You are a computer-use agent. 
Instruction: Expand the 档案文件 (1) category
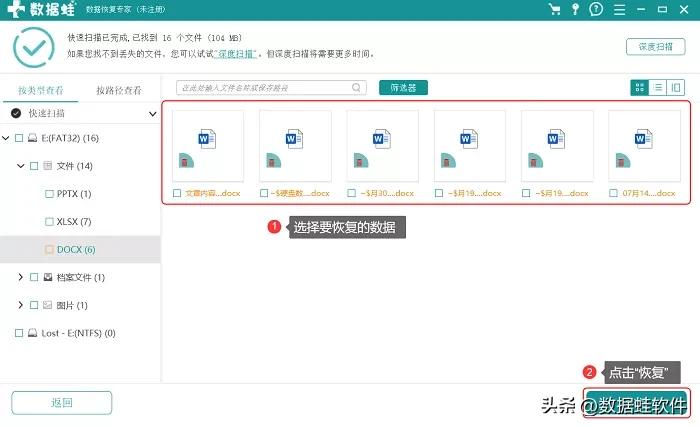[21, 277]
